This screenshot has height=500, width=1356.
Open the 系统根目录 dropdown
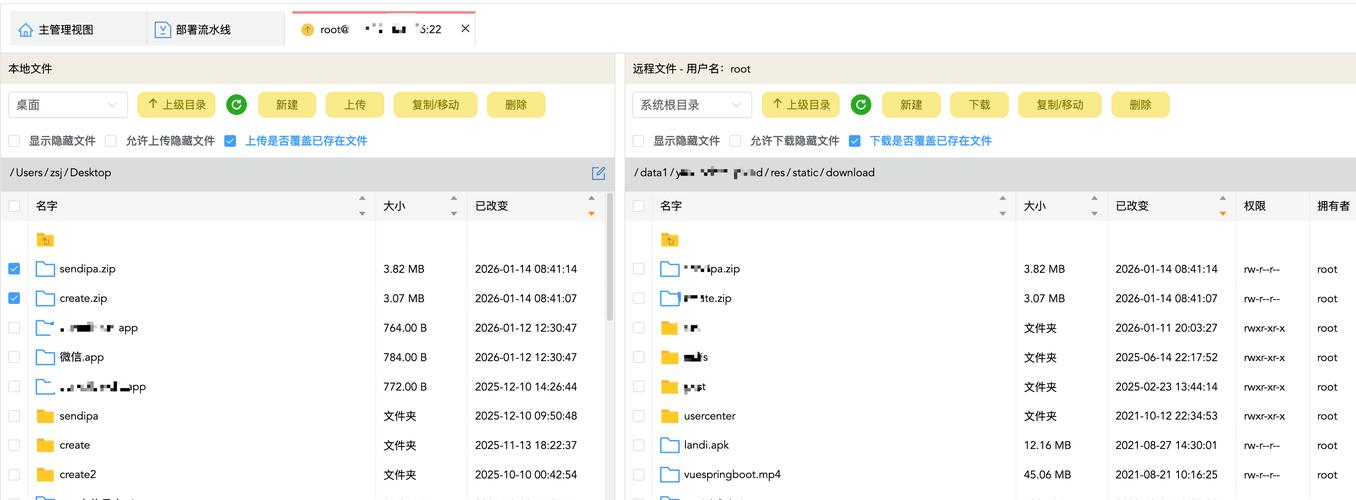(692, 105)
